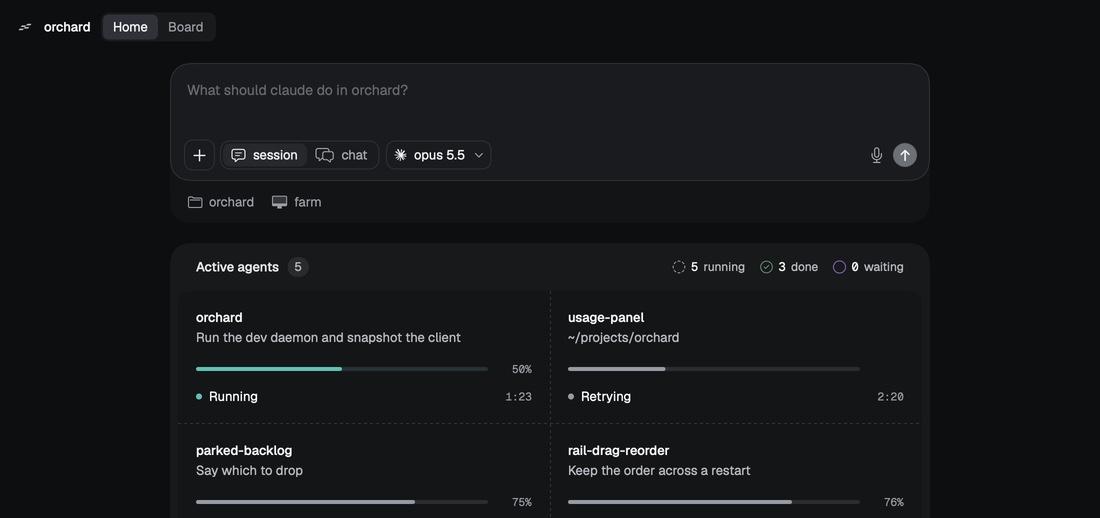Click the session speech bubble icon
Image resolution: width=1100 pixels, height=518 pixels.
click(x=239, y=155)
